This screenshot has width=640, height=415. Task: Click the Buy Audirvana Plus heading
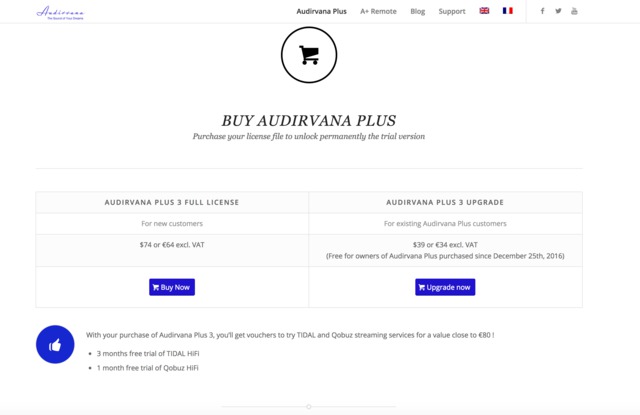309,120
